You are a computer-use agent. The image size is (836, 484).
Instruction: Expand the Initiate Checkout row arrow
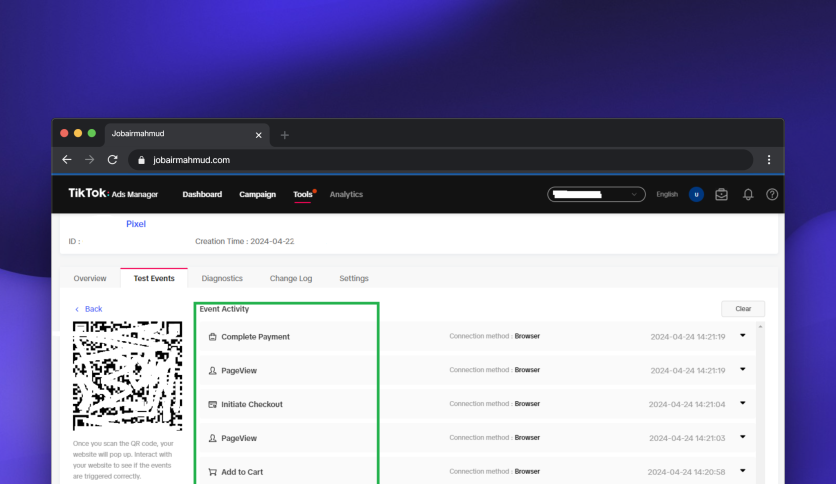click(743, 403)
